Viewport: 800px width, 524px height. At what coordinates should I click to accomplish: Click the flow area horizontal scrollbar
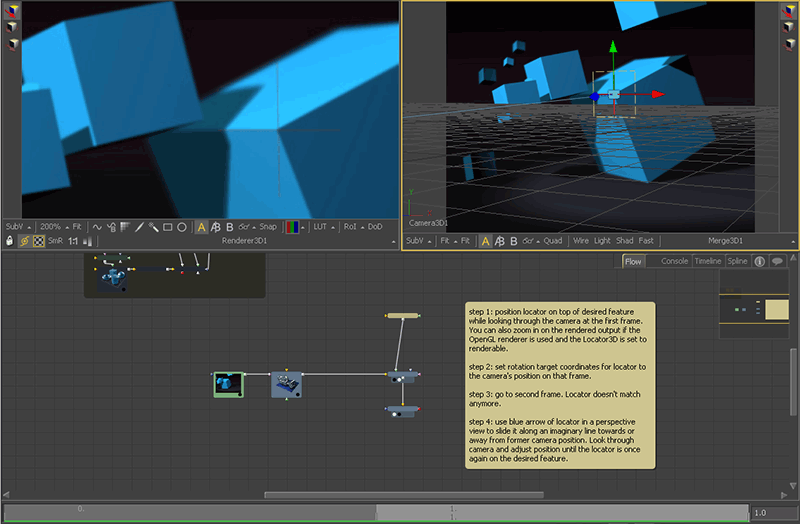pyautogui.click(x=404, y=495)
